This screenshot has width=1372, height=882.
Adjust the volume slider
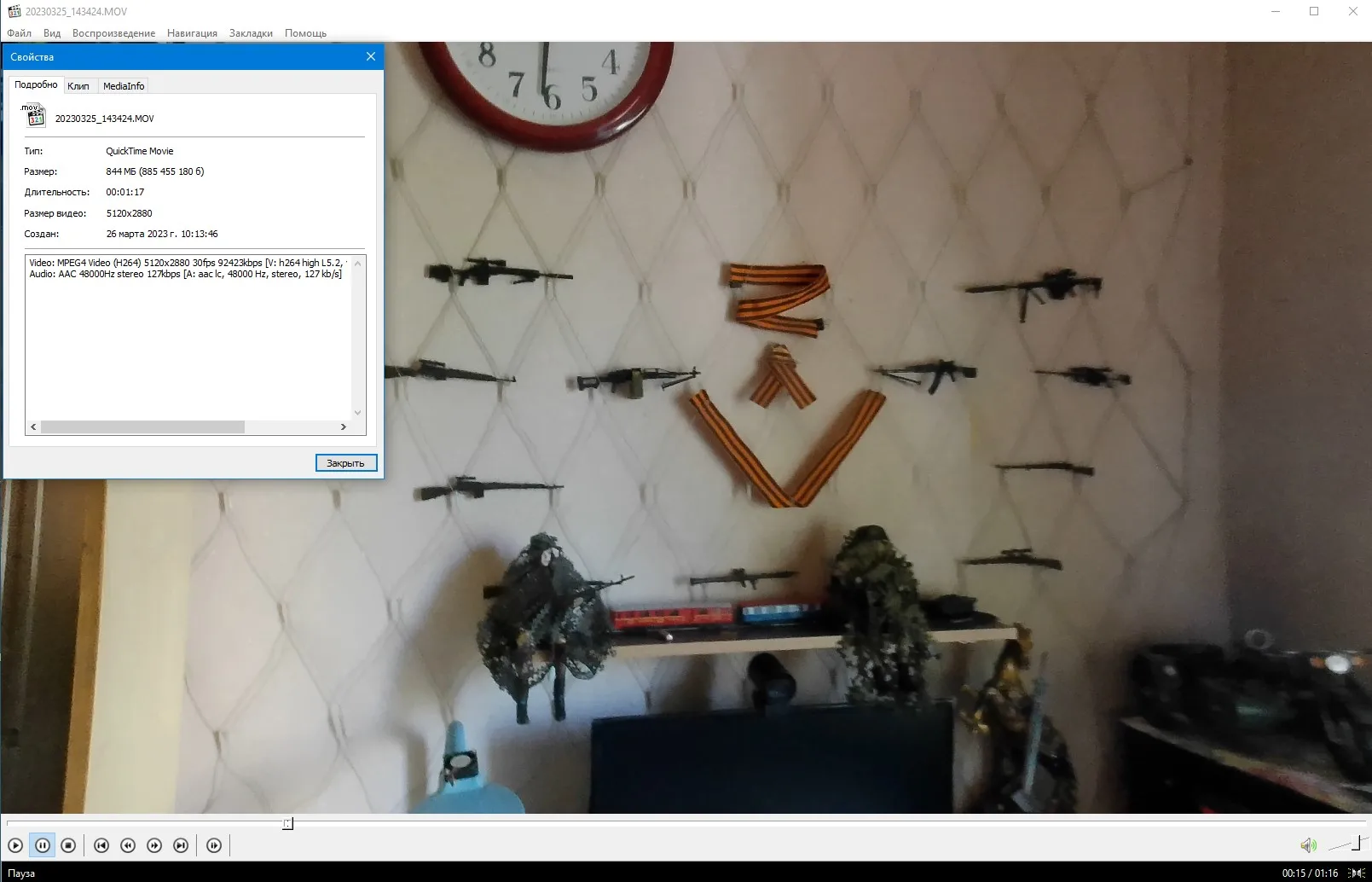point(1347,844)
